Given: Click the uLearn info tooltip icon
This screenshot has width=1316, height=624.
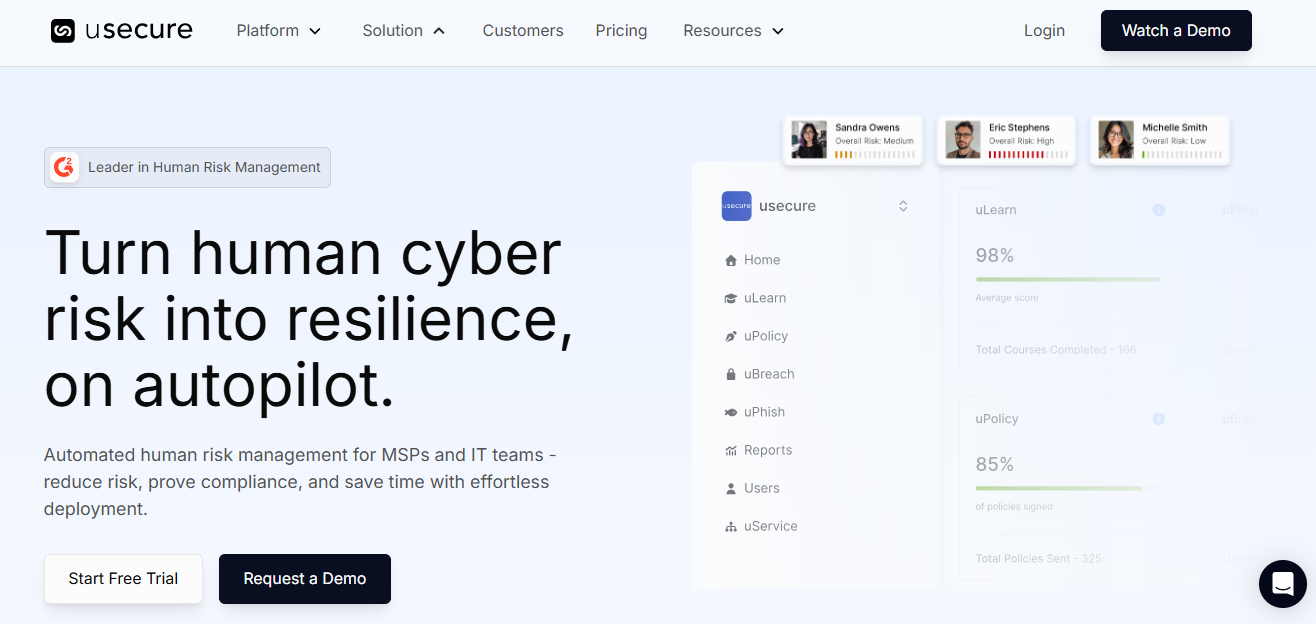Looking at the screenshot, I should click(x=1159, y=210).
